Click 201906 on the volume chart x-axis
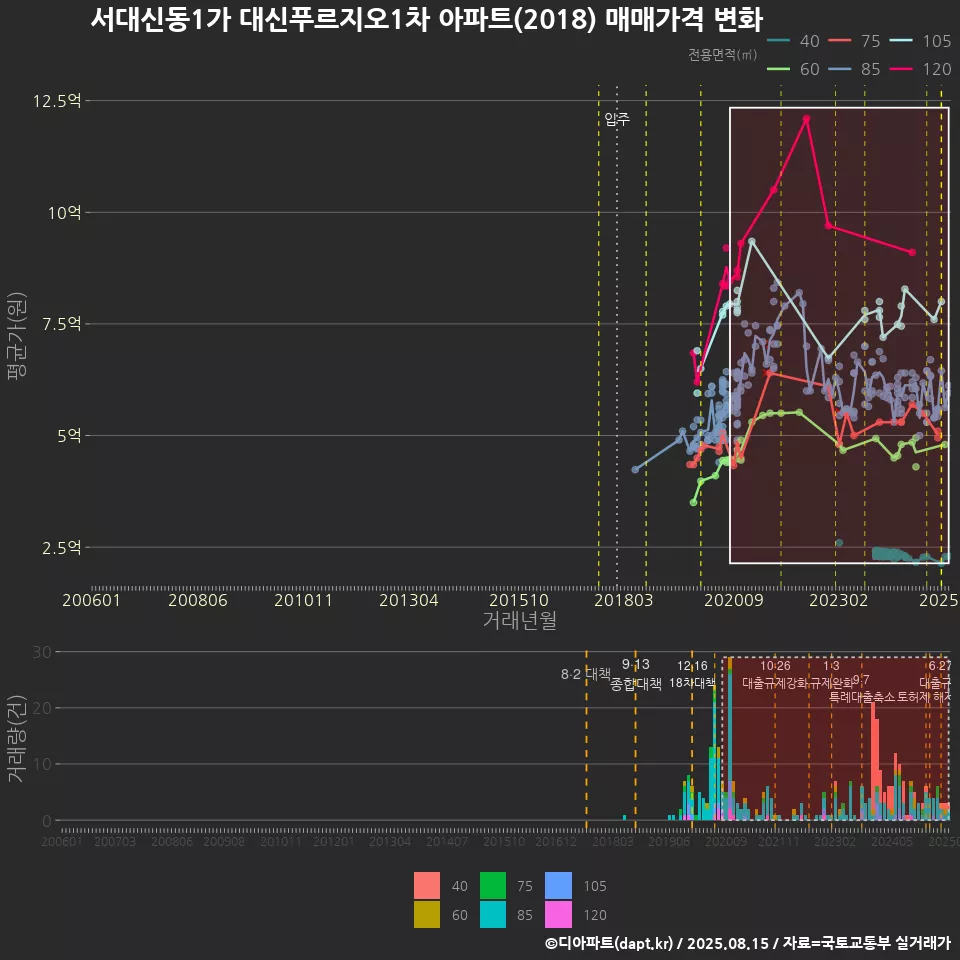Screen dimensions: 960x960 (669, 841)
